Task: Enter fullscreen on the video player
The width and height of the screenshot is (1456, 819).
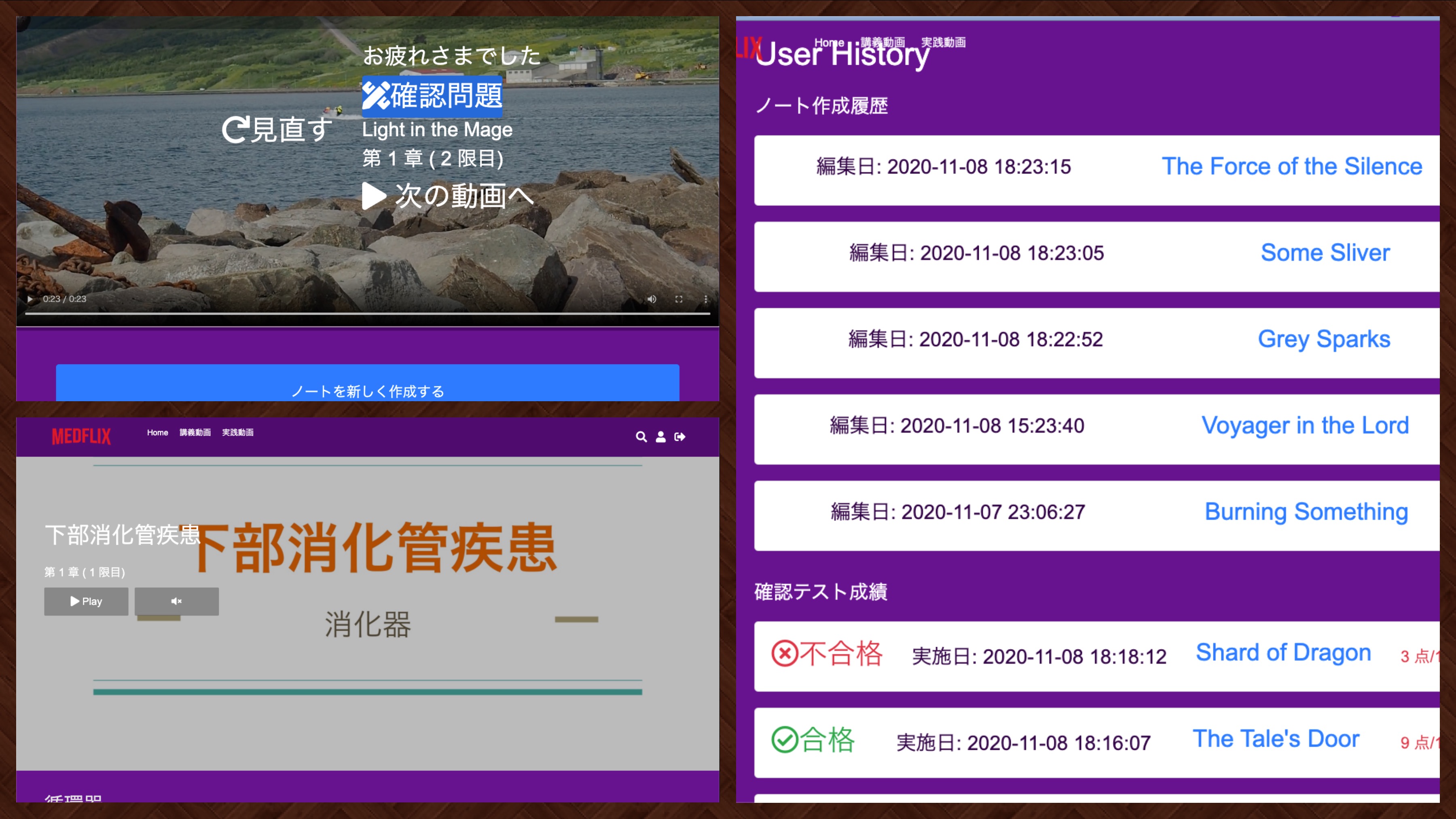Action: pos(679,299)
